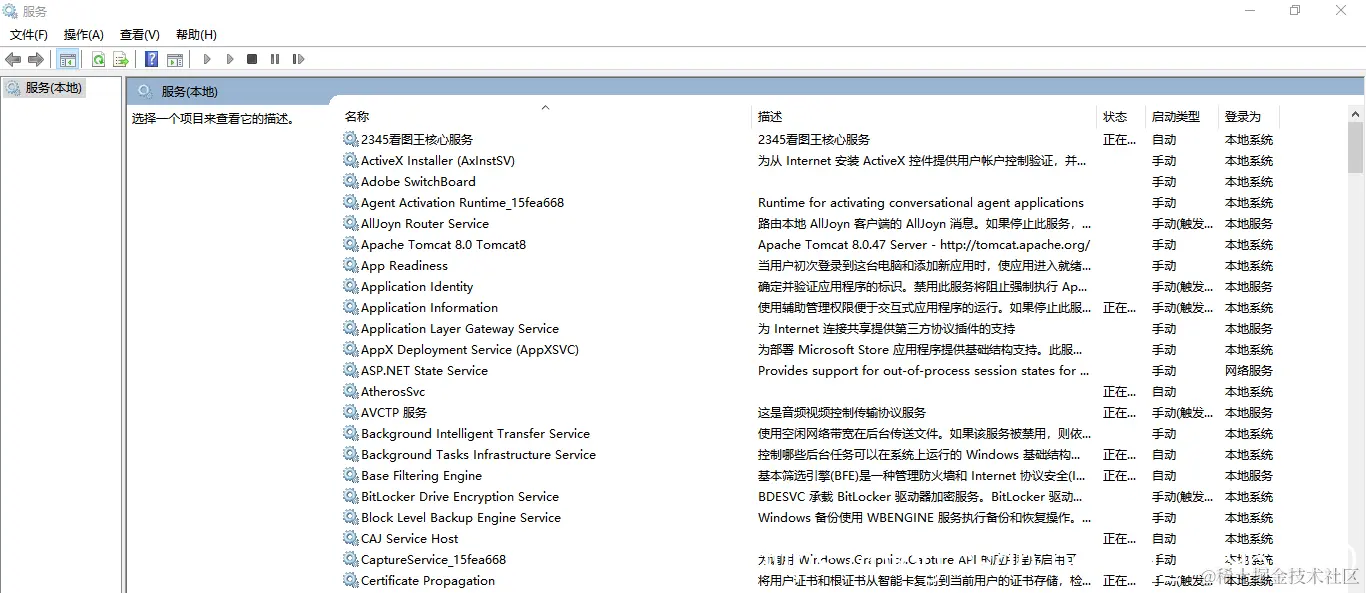Select the Application Information service
The image size is (1366, 593).
(429, 307)
